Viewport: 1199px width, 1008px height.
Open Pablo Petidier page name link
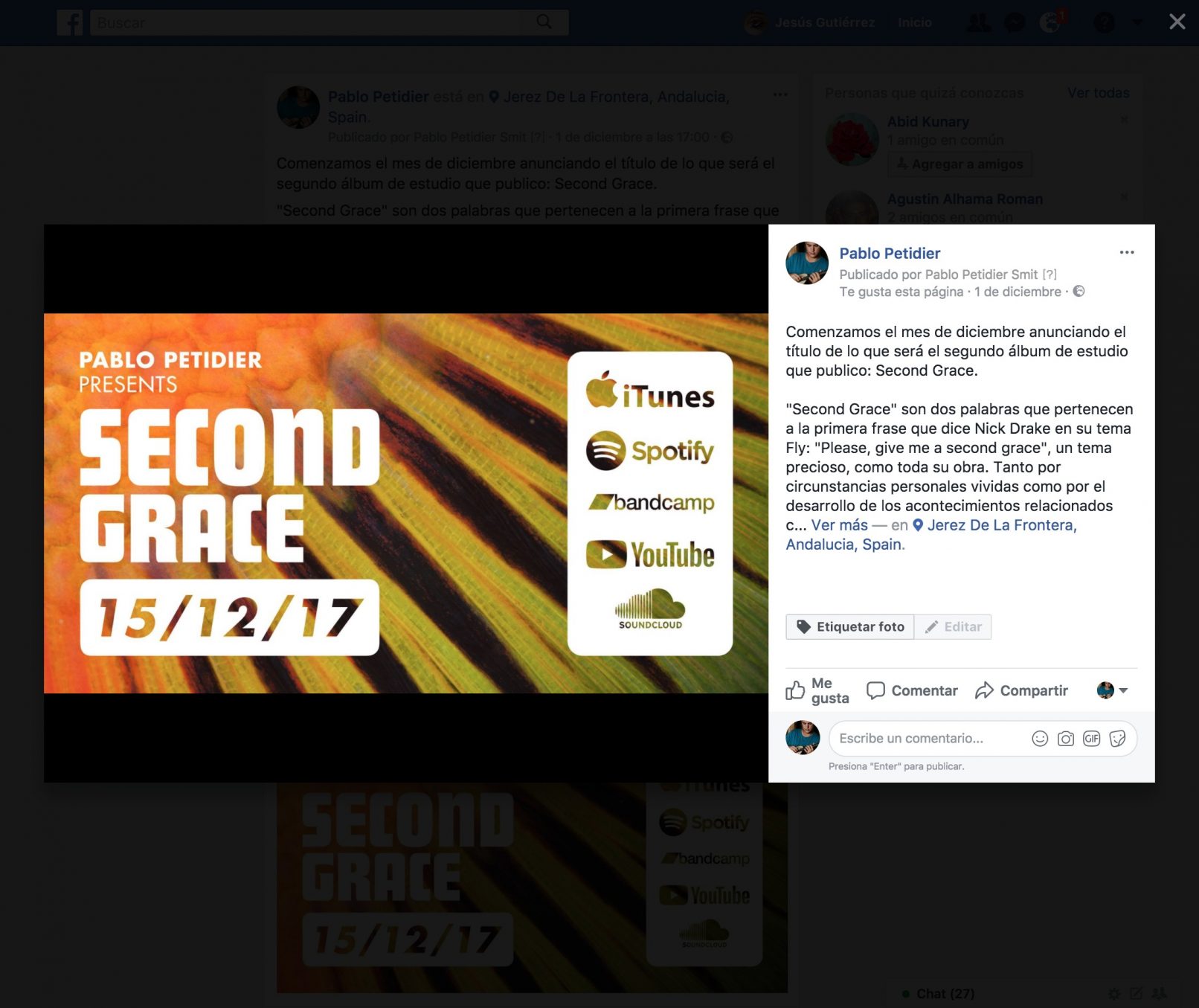890,253
